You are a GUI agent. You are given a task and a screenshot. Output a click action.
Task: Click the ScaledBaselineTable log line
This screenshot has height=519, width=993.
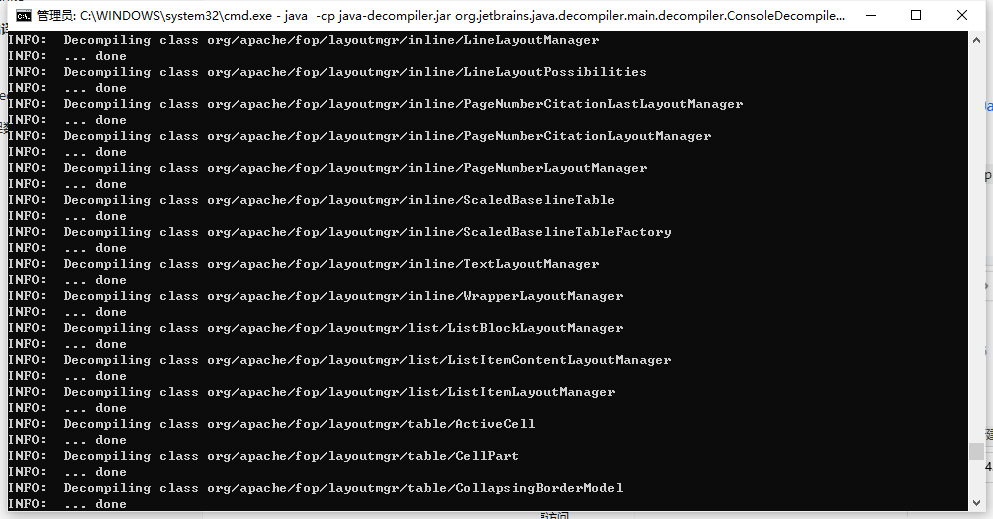click(x=311, y=200)
